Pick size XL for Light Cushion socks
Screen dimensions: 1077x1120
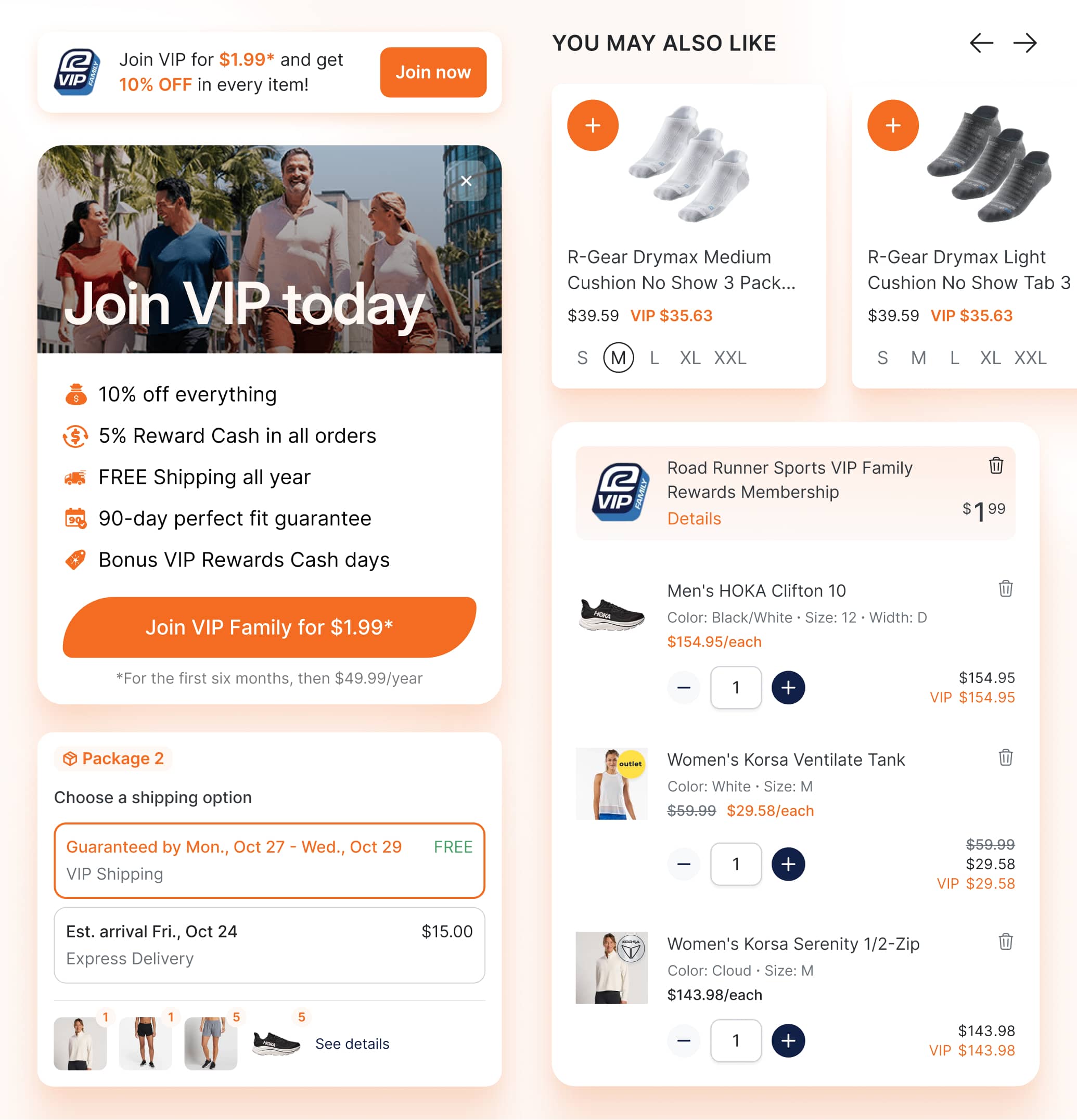(x=990, y=358)
